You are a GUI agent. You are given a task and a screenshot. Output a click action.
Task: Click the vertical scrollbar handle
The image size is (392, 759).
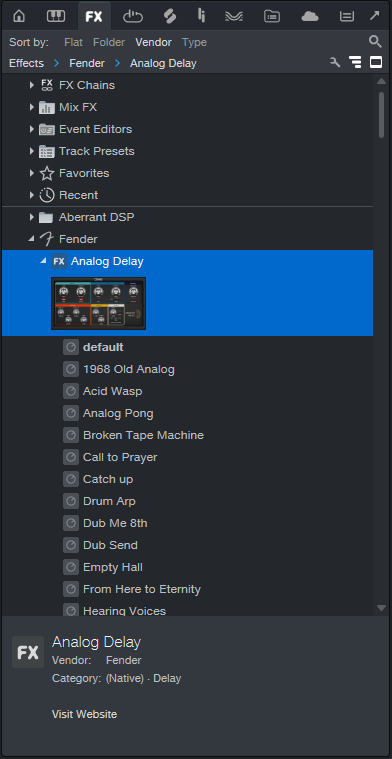[x=381, y=115]
